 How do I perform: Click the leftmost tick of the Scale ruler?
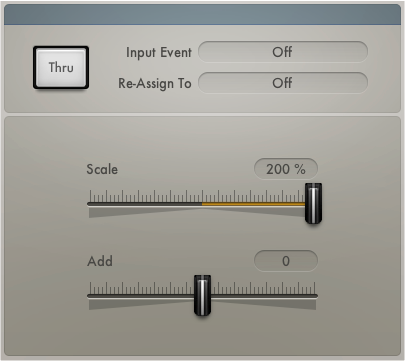tap(90, 196)
